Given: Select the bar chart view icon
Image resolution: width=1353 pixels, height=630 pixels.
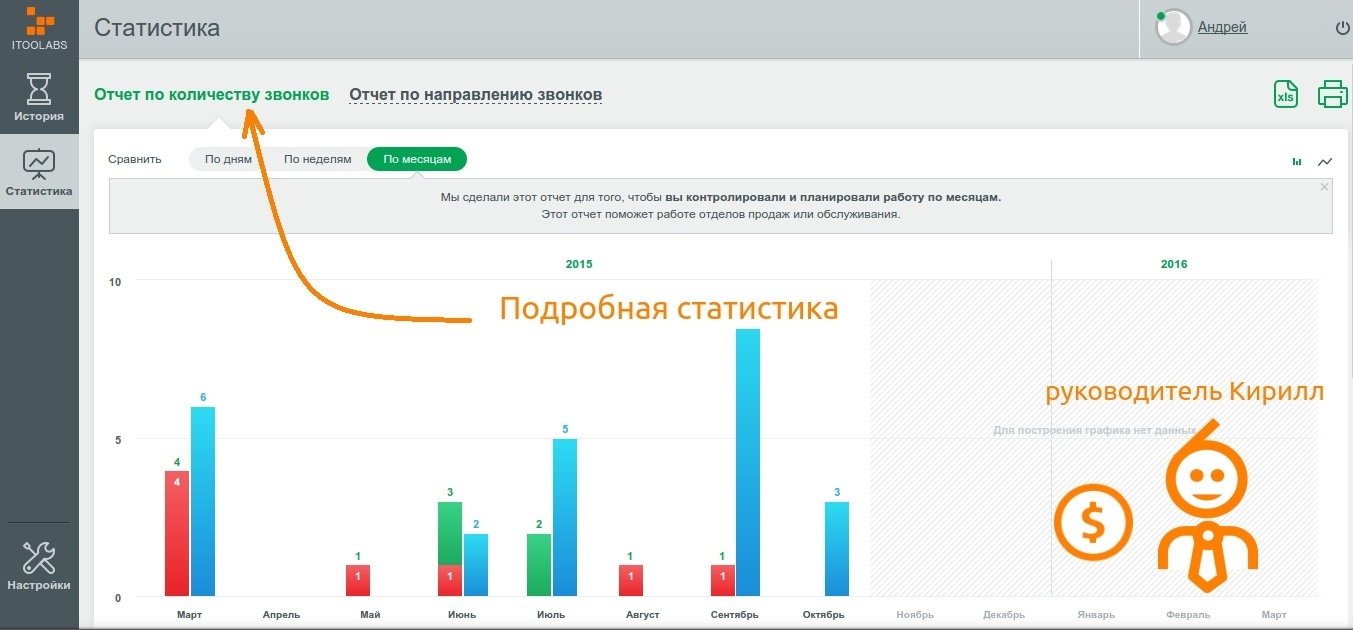Looking at the screenshot, I should 1296,160.
